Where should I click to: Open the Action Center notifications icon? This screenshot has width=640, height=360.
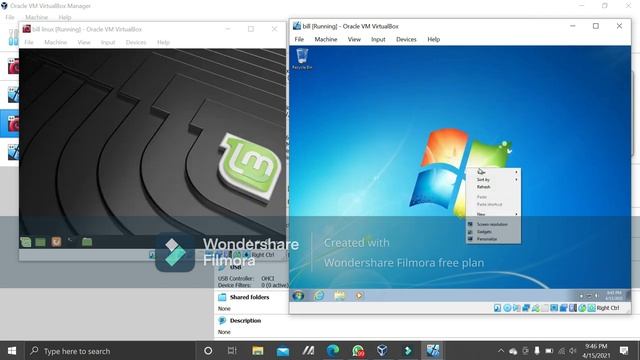(x=624, y=351)
